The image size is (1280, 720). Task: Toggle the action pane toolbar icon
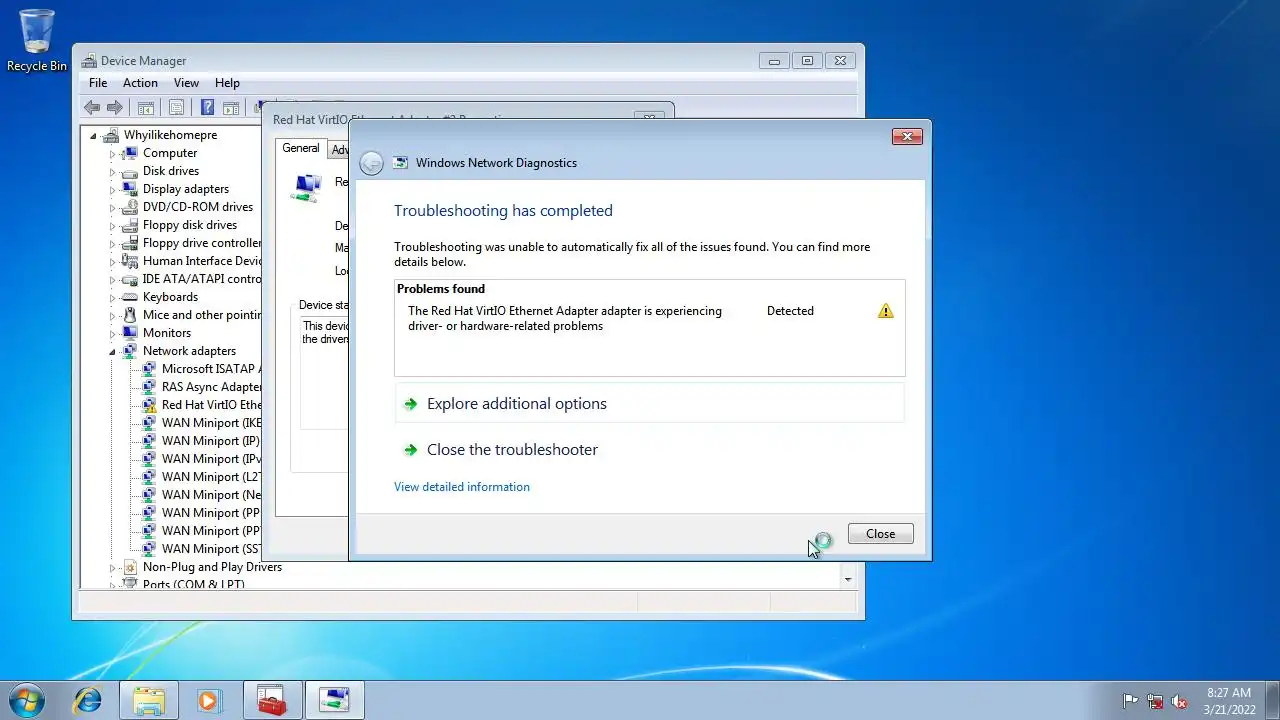click(231, 108)
